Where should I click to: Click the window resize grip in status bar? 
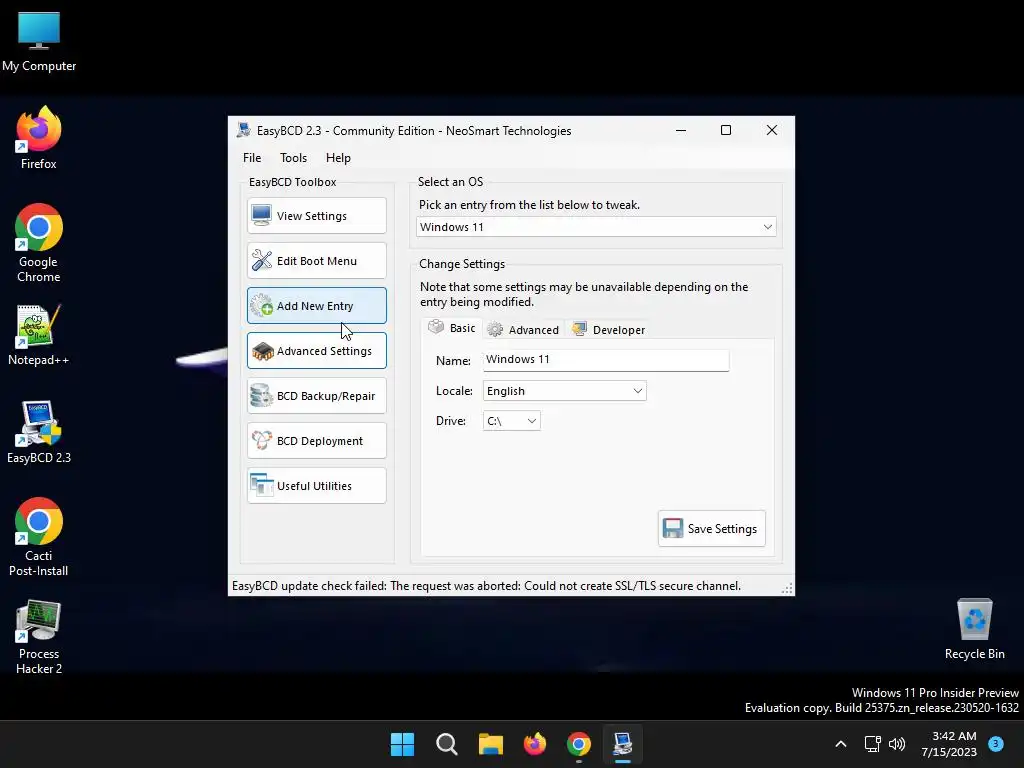tap(787, 588)
